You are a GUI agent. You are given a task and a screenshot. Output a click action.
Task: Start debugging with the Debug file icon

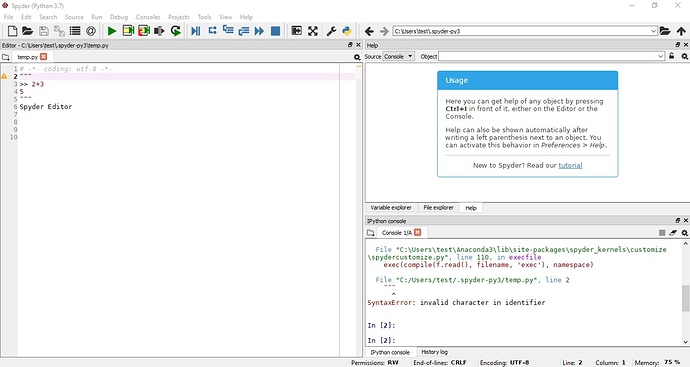click(196, 31)
